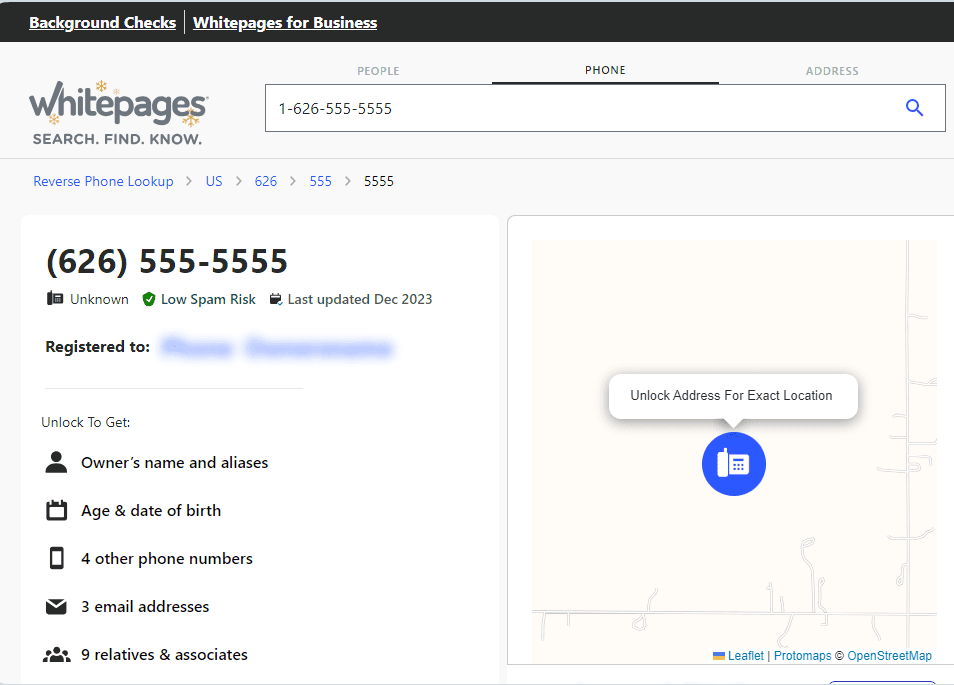Click the Unlock To Get: heading
This screenshot has width=954, height=685.
coord(86,422)
